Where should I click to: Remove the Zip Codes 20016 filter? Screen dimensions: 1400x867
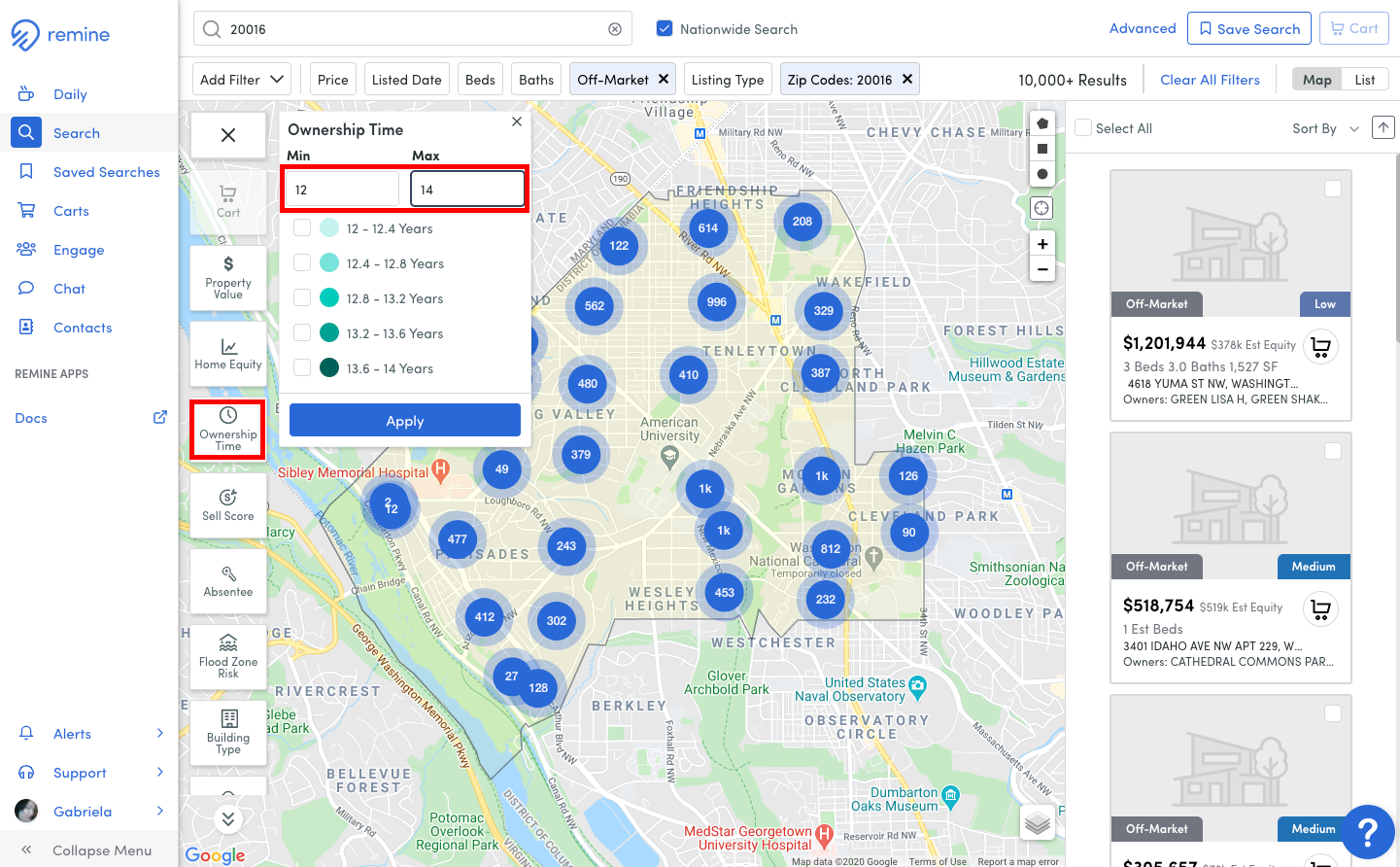(907, 79)
